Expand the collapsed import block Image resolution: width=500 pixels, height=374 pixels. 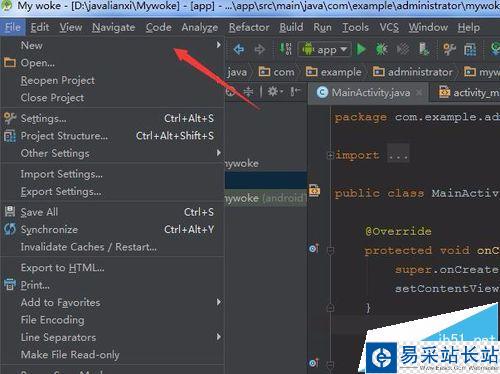(330, 155)
